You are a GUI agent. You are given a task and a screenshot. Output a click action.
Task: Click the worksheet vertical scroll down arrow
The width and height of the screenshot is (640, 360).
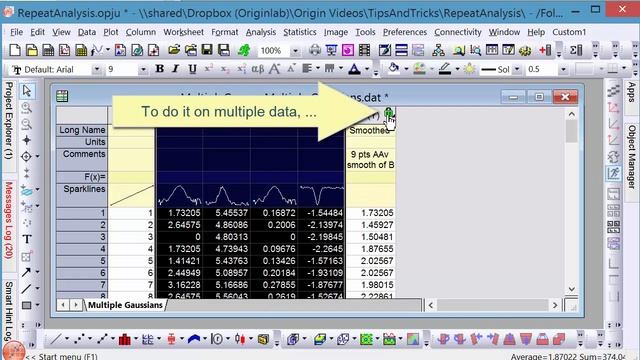click(x=571, y=289)
